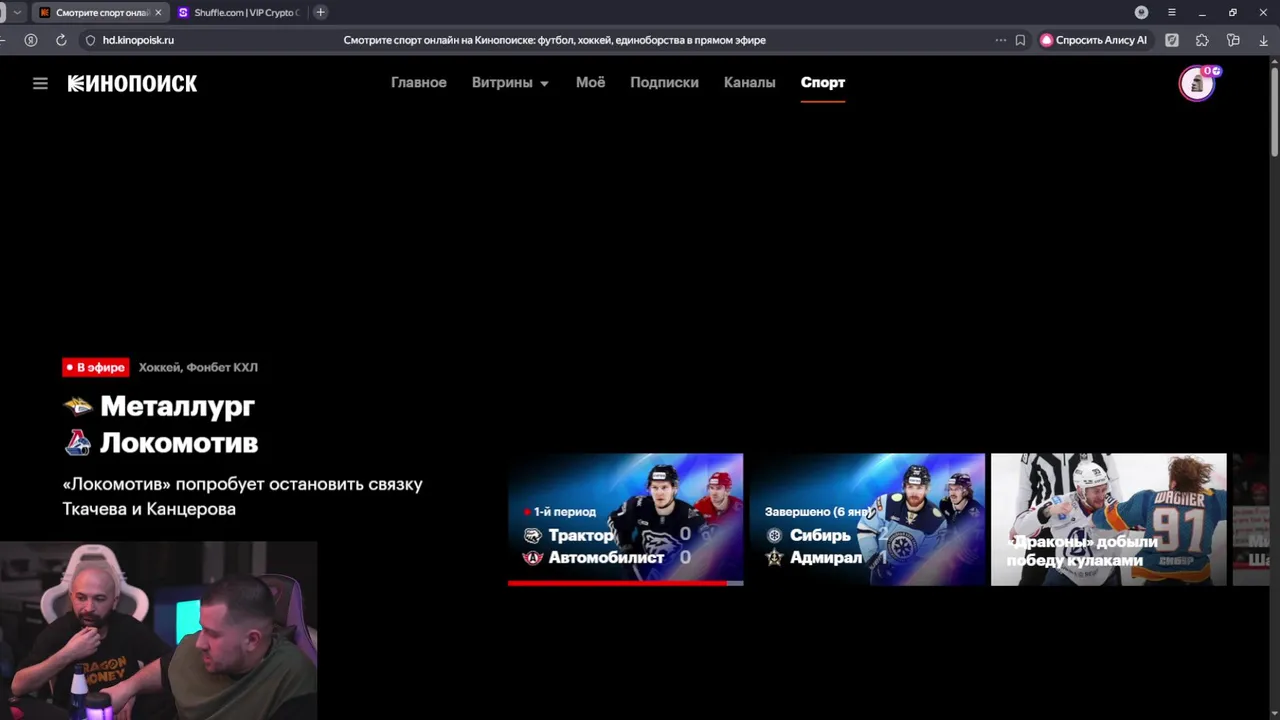Switch to the Shuffle.com browser tab
This screenshot has width=1280, height=720.
[x=239, y=12]
